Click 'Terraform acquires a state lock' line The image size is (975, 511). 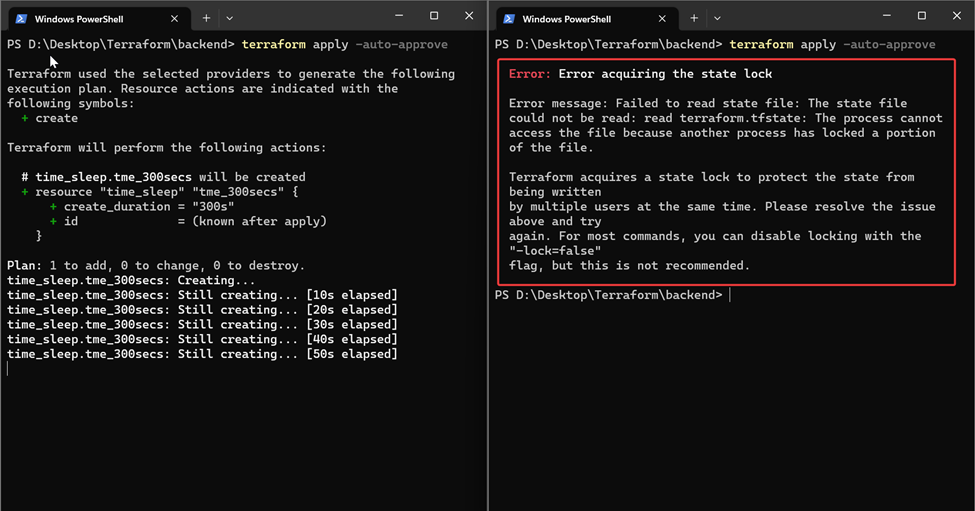tap(712, 177)
